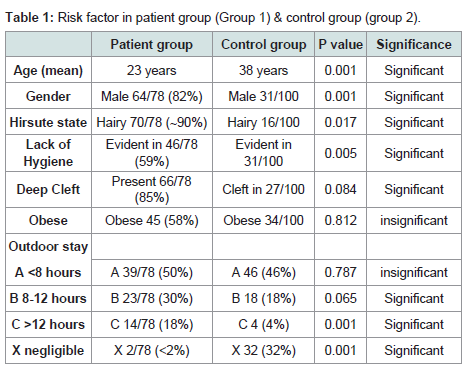Screen dimensions: 465x367
Task: Select the Significance column header
Action: click(x=414, y=44)
